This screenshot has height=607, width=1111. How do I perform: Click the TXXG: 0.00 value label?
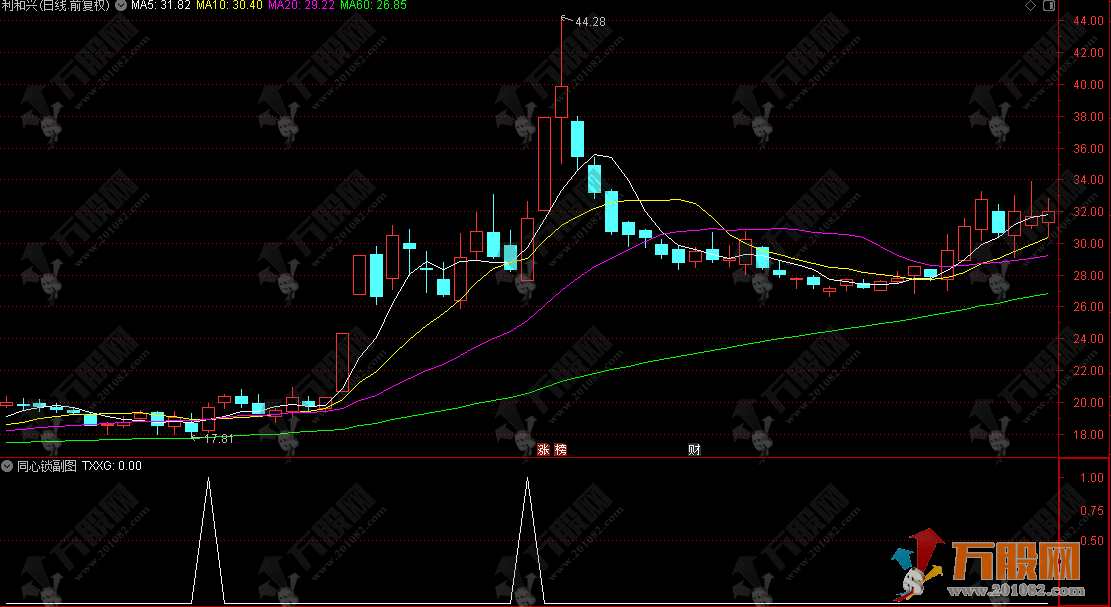point(112,465)
